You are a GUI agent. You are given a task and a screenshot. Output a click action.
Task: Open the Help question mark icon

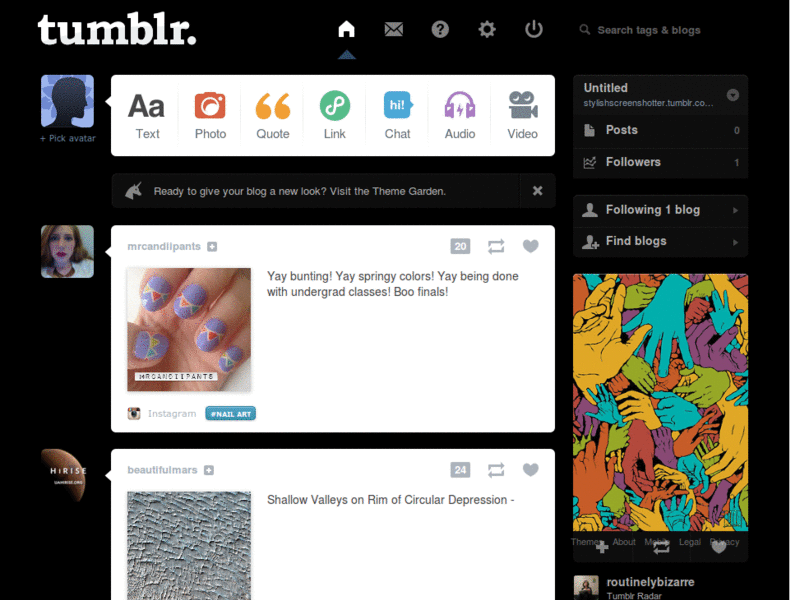click(440, 29)
